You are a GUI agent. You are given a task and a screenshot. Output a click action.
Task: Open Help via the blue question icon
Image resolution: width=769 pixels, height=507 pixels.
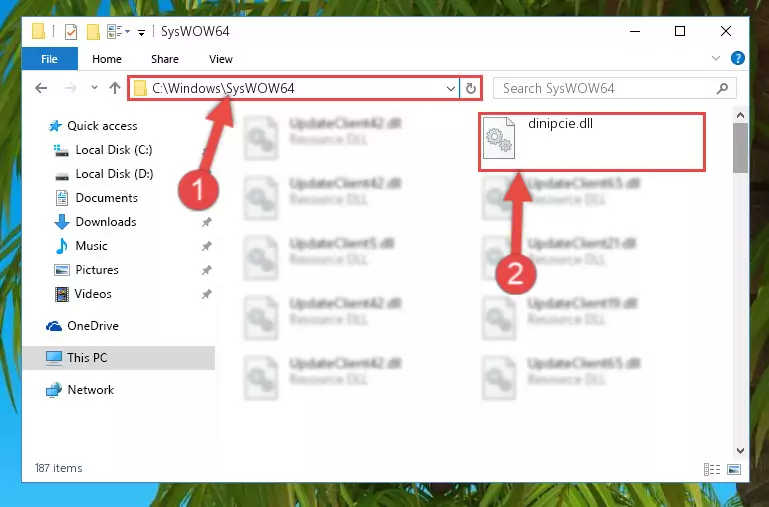pos(737,58)
